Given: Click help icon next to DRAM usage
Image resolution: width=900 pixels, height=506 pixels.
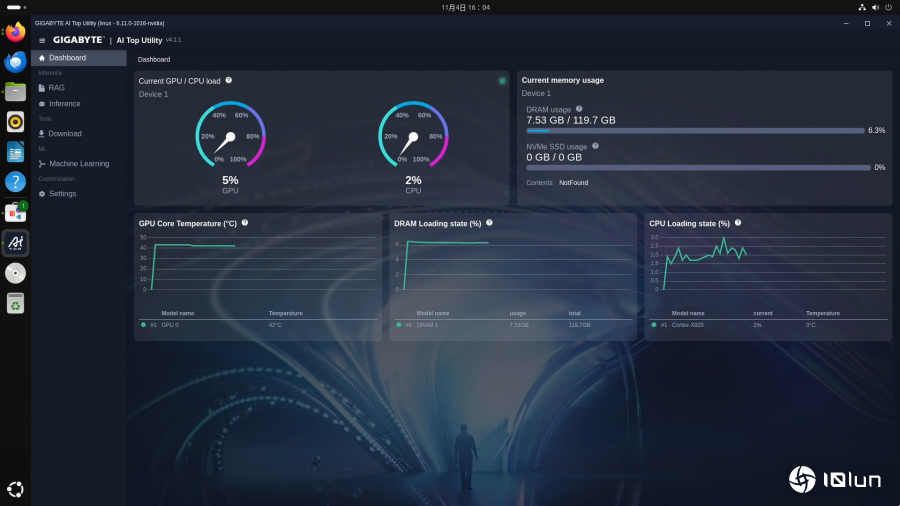Looking at the screenshot, I should point(579,109).
